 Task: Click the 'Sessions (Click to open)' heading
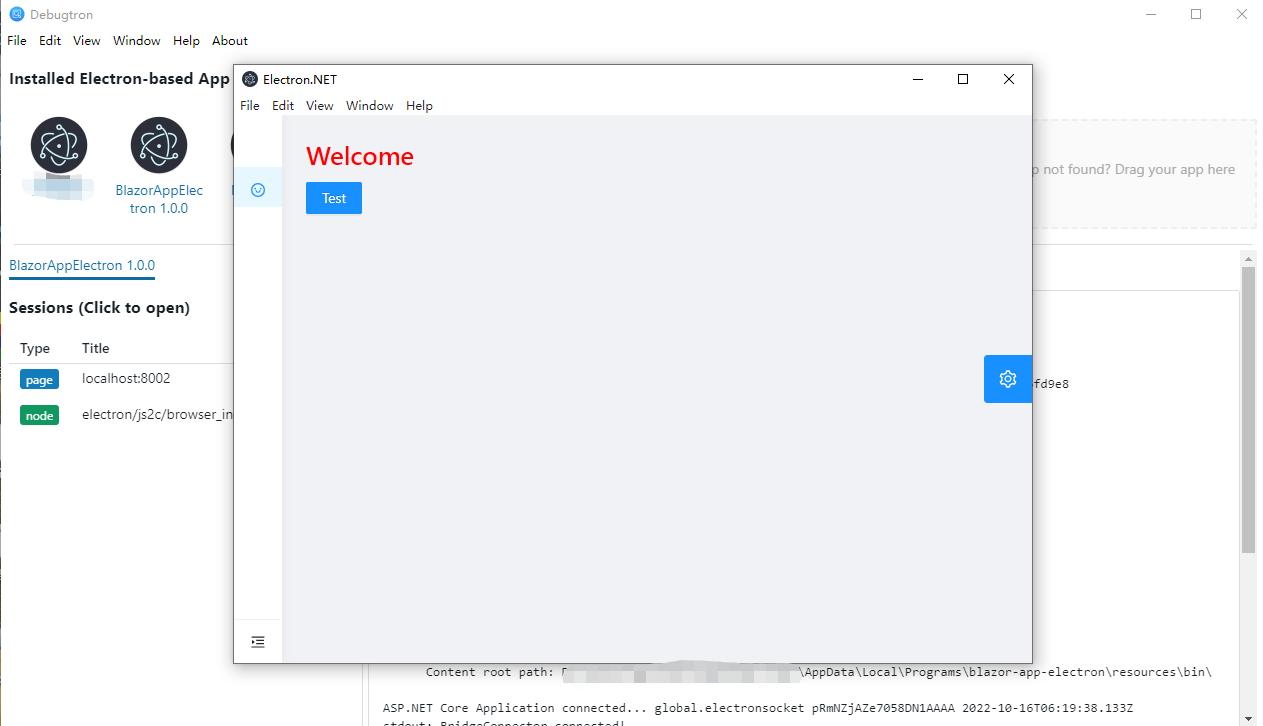click(99, 308)
